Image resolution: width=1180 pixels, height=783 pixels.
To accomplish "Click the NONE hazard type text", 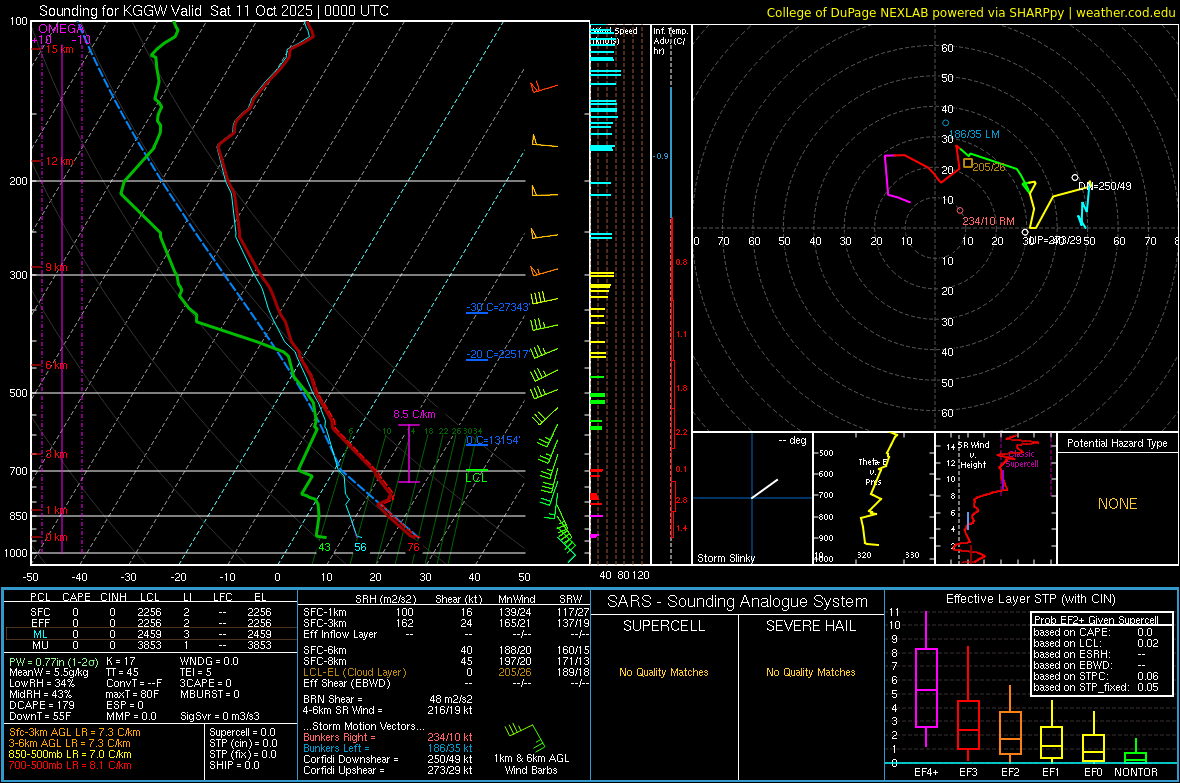I will click(1117, 504).
